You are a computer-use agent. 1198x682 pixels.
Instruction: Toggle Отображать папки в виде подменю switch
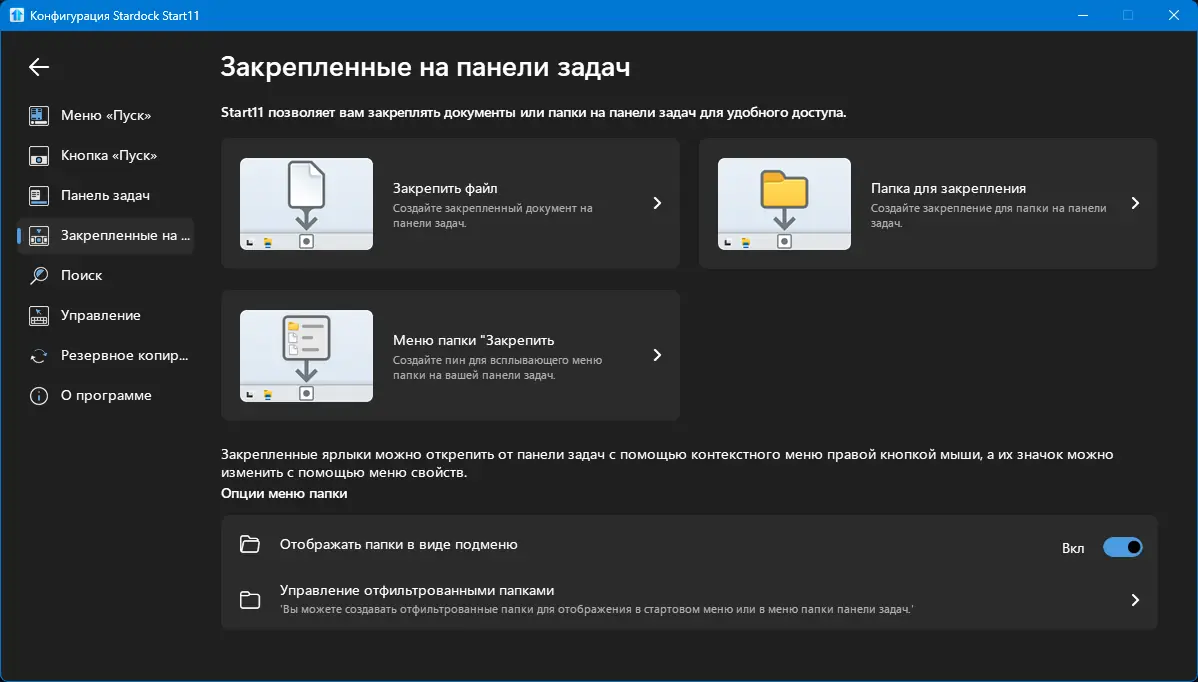click(x=1122, y=548)
